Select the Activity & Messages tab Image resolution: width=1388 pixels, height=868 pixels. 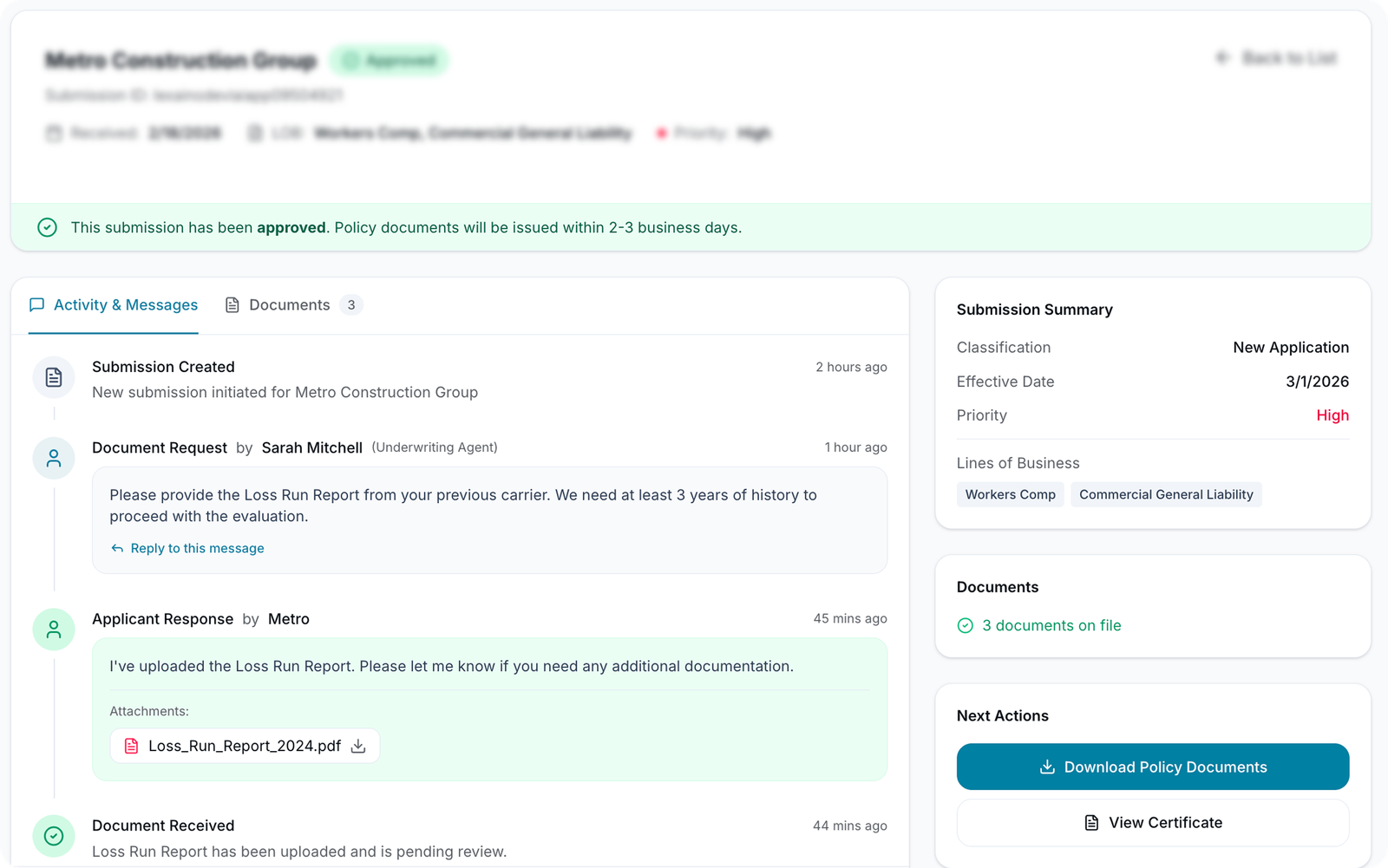coord(114,305)
